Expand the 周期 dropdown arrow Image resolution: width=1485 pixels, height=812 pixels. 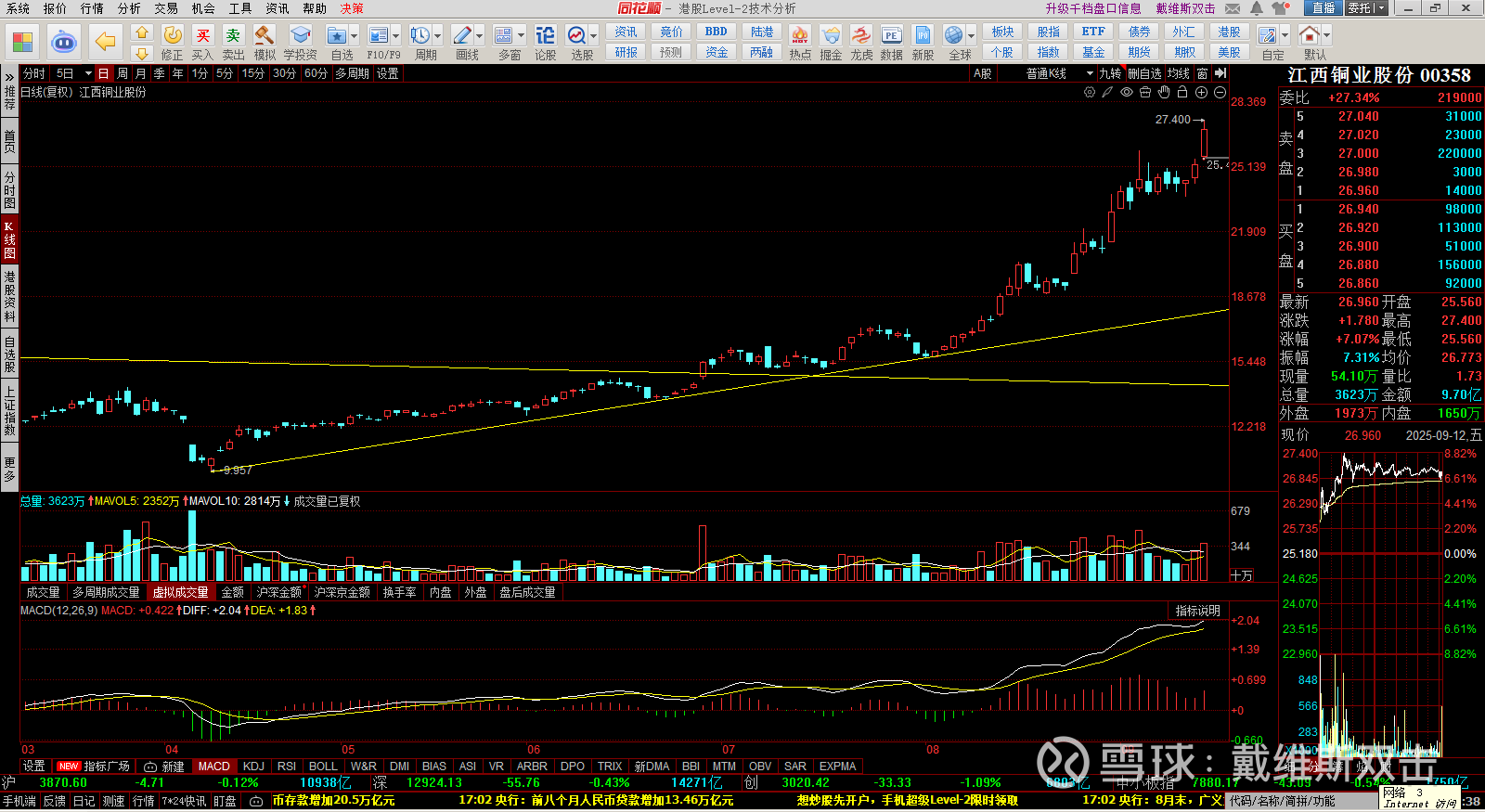click(x=437, y=36)
